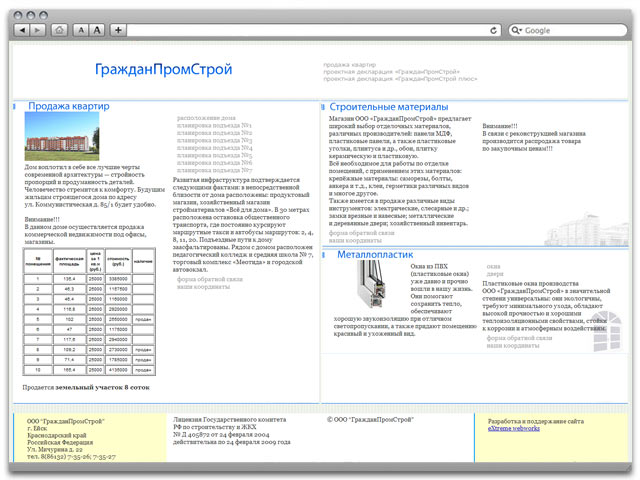The width and height of the screenshot is (640, 480).
Task: Go back with the browser back arrow
Action: pyautogui.click(x=22, y=30)
